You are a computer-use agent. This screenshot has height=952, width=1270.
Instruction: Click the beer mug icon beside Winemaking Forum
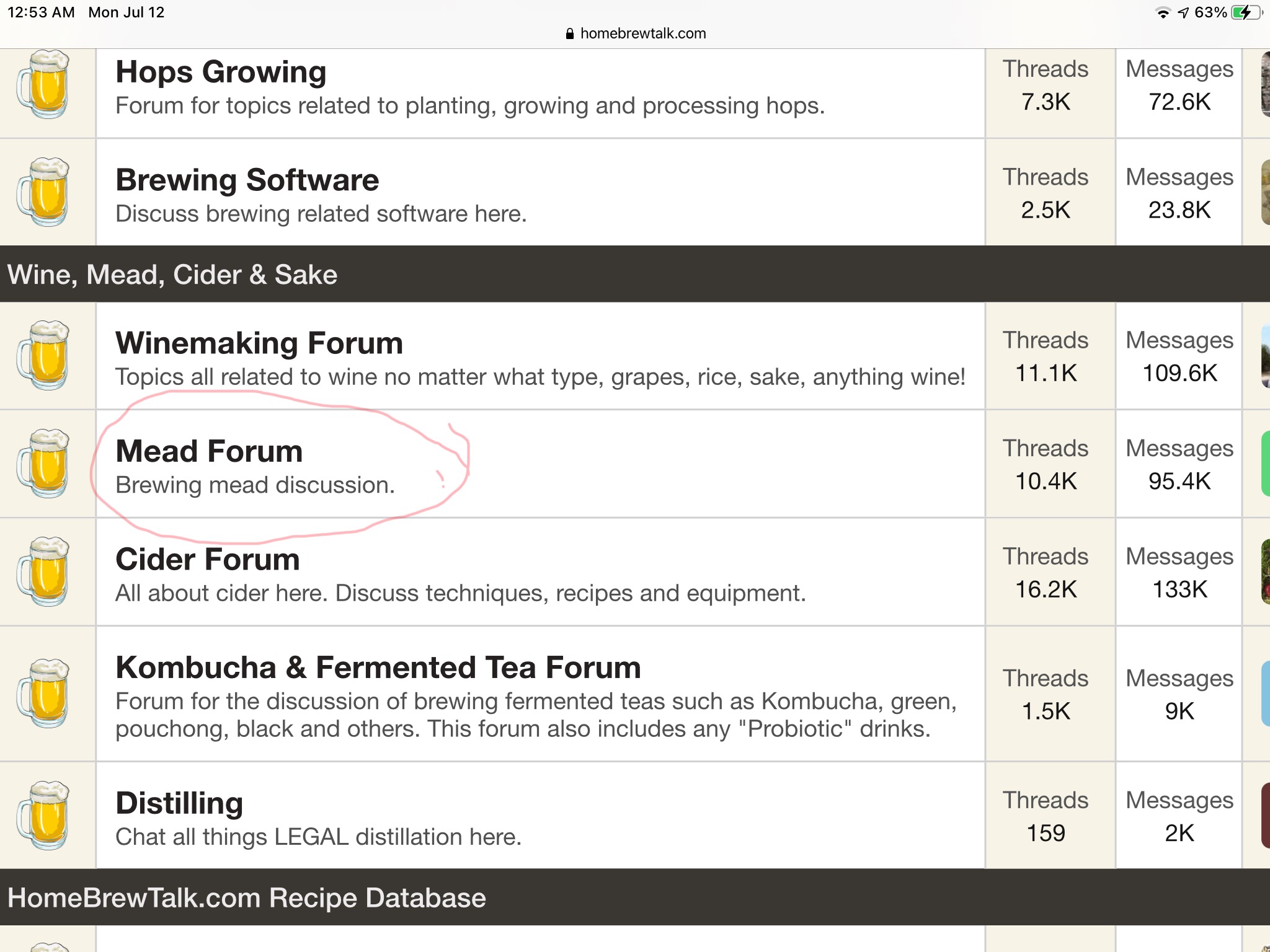coord(43,355)
